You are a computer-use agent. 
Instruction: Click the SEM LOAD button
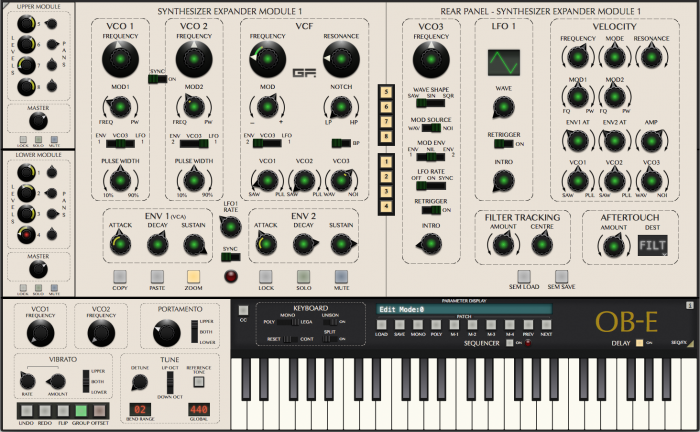pos(524,276)
